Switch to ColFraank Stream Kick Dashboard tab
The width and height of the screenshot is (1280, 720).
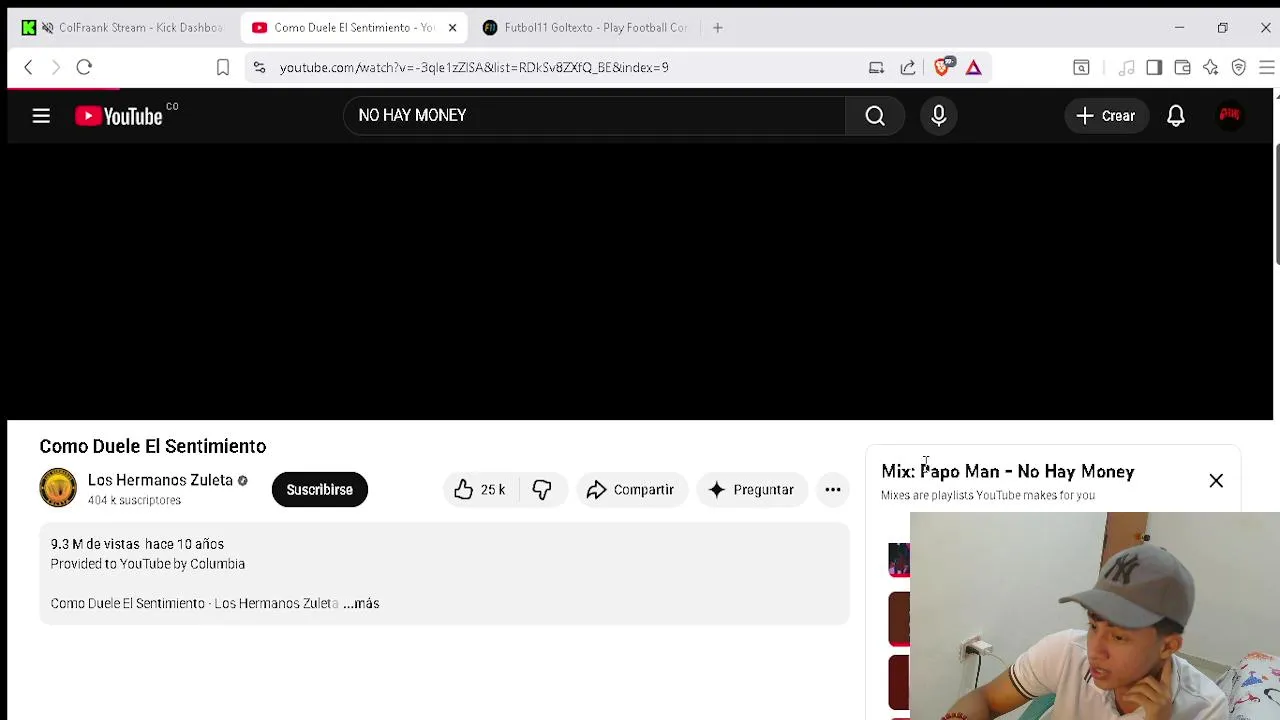[x=125, y=28]
